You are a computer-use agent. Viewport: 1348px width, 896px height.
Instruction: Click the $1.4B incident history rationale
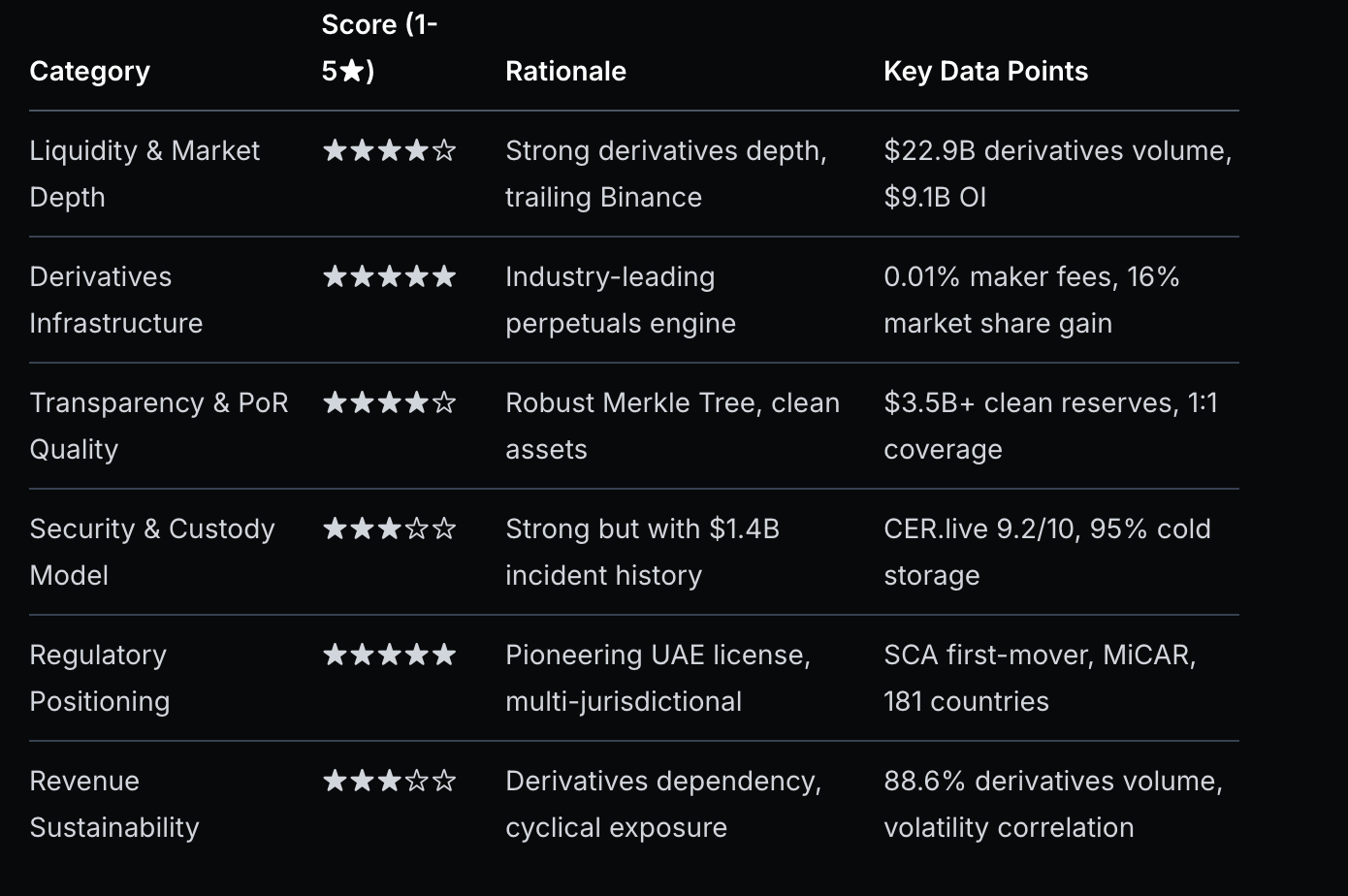tap(642, 552)
